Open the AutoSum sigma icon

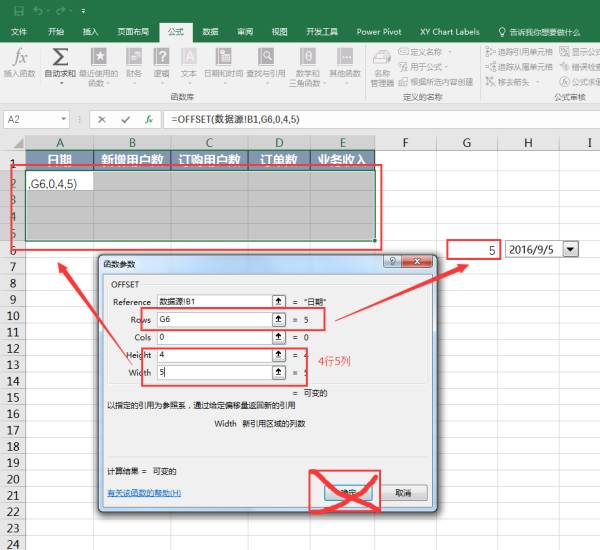coord(60,57)
